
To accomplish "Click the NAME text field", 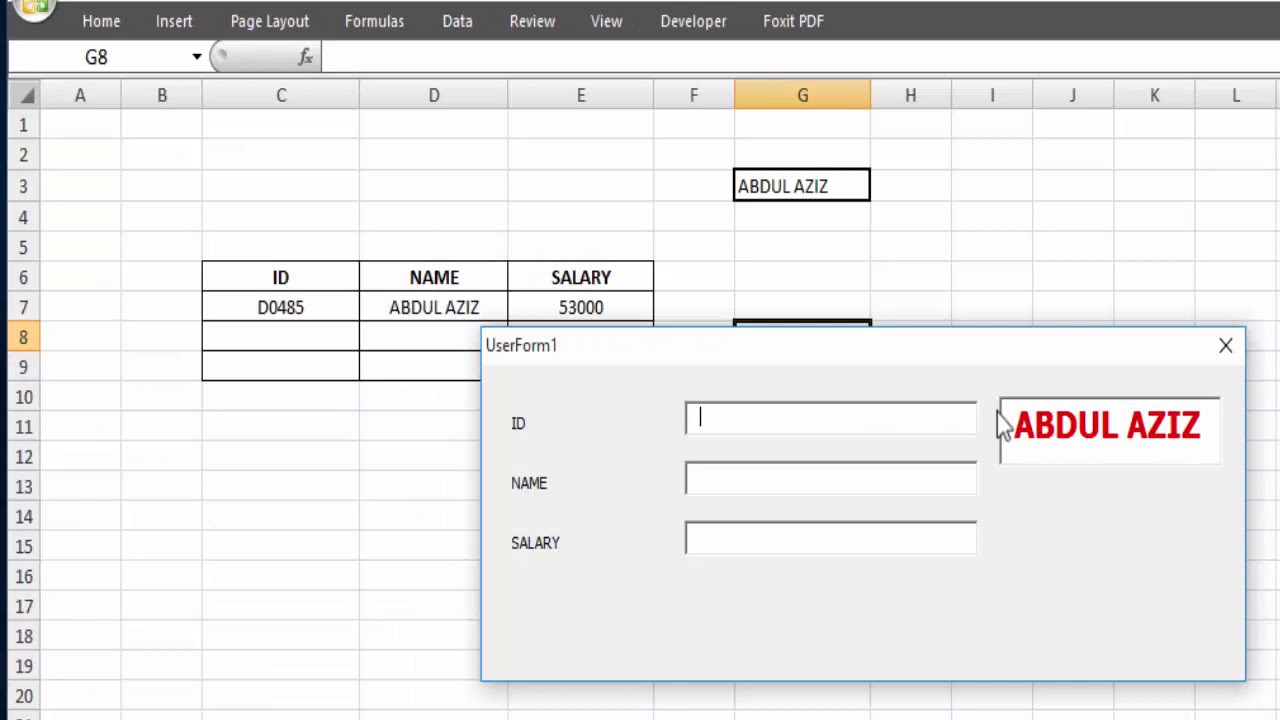I will [x=831, y=478].
